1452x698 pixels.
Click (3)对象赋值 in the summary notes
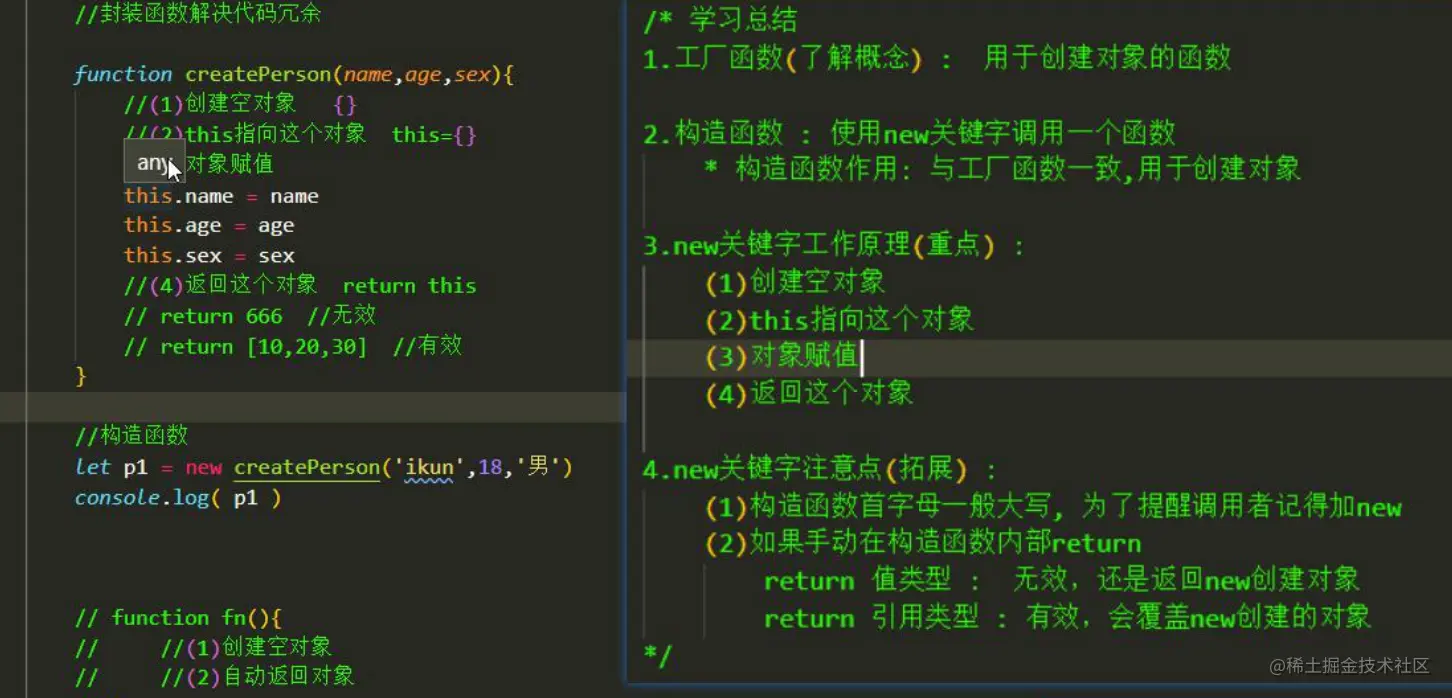tap(781, 356)
